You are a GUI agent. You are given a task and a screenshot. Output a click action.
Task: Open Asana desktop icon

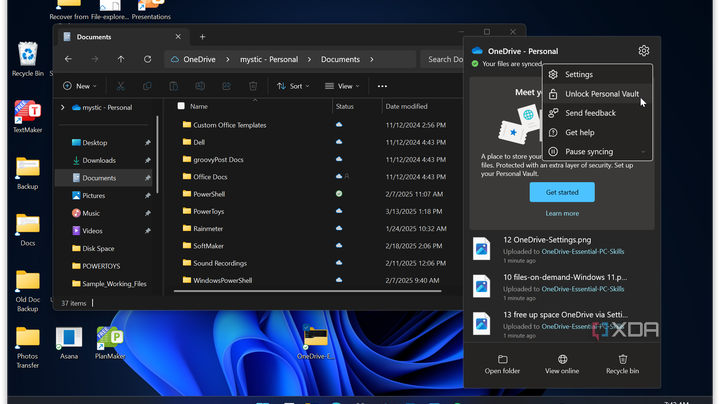click(x=69, y=342)
